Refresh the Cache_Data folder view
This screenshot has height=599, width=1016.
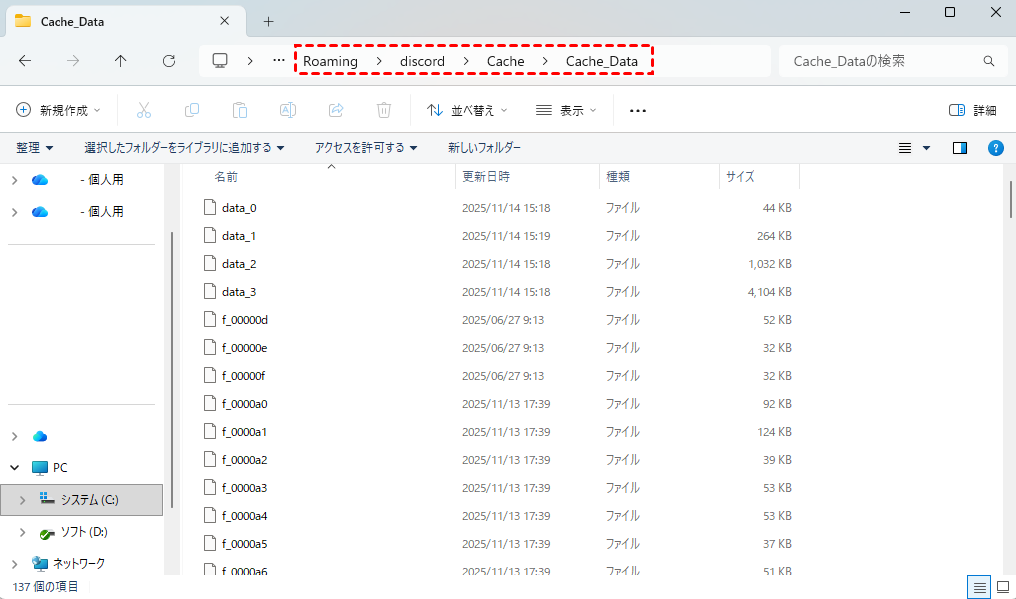pos(169,61)
